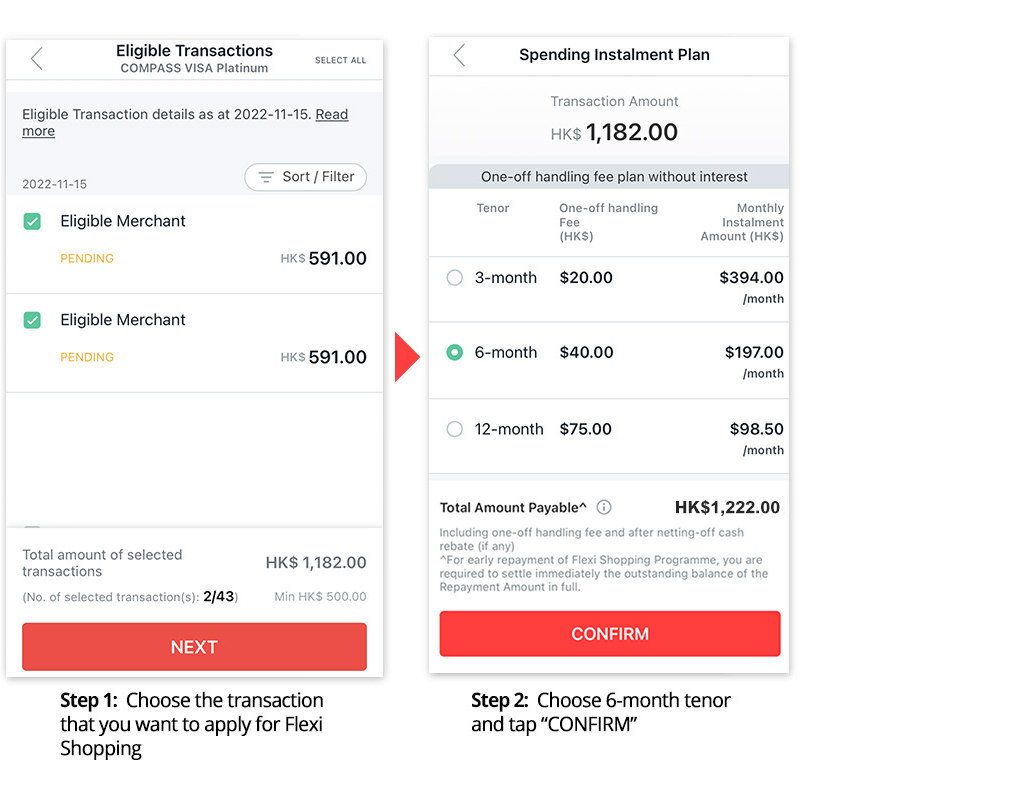The image size is (1024, 809).
Task: Click the second HK$ 591.00 transaction amount
Action: (x=337, y=357)
